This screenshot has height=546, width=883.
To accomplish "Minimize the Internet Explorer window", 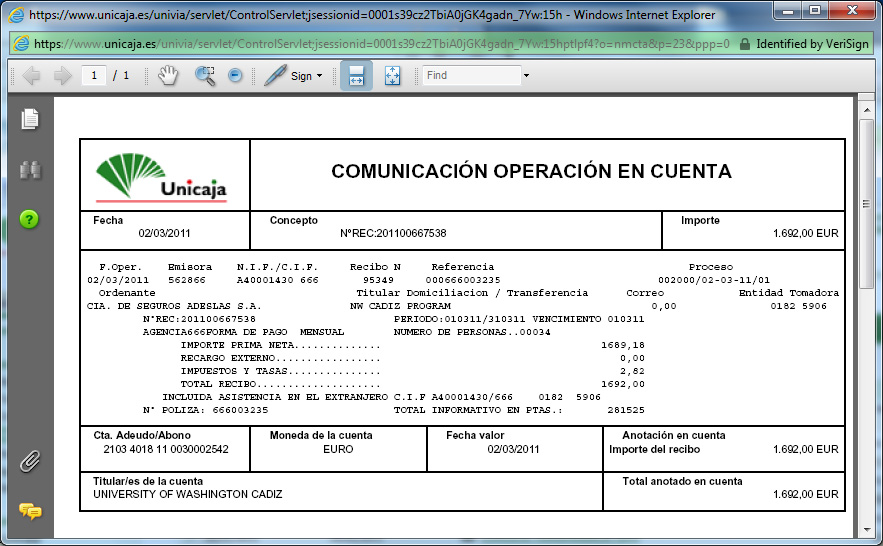I will 788,11.
